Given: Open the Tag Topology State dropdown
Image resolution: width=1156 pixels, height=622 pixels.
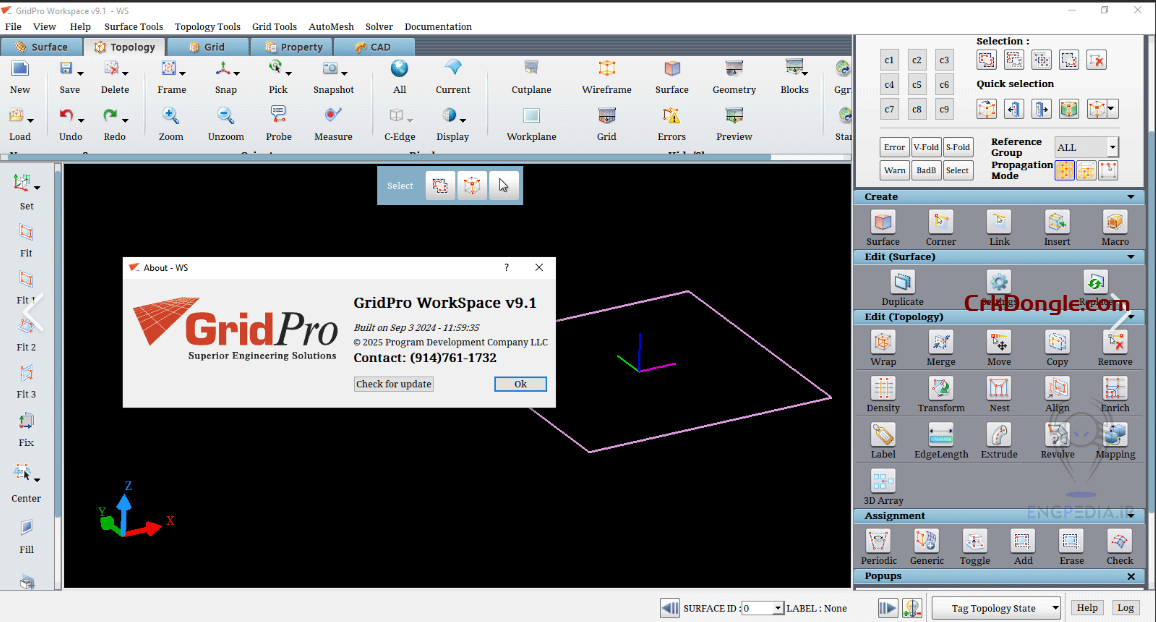Looking at the screenshot, I should 996,607.
